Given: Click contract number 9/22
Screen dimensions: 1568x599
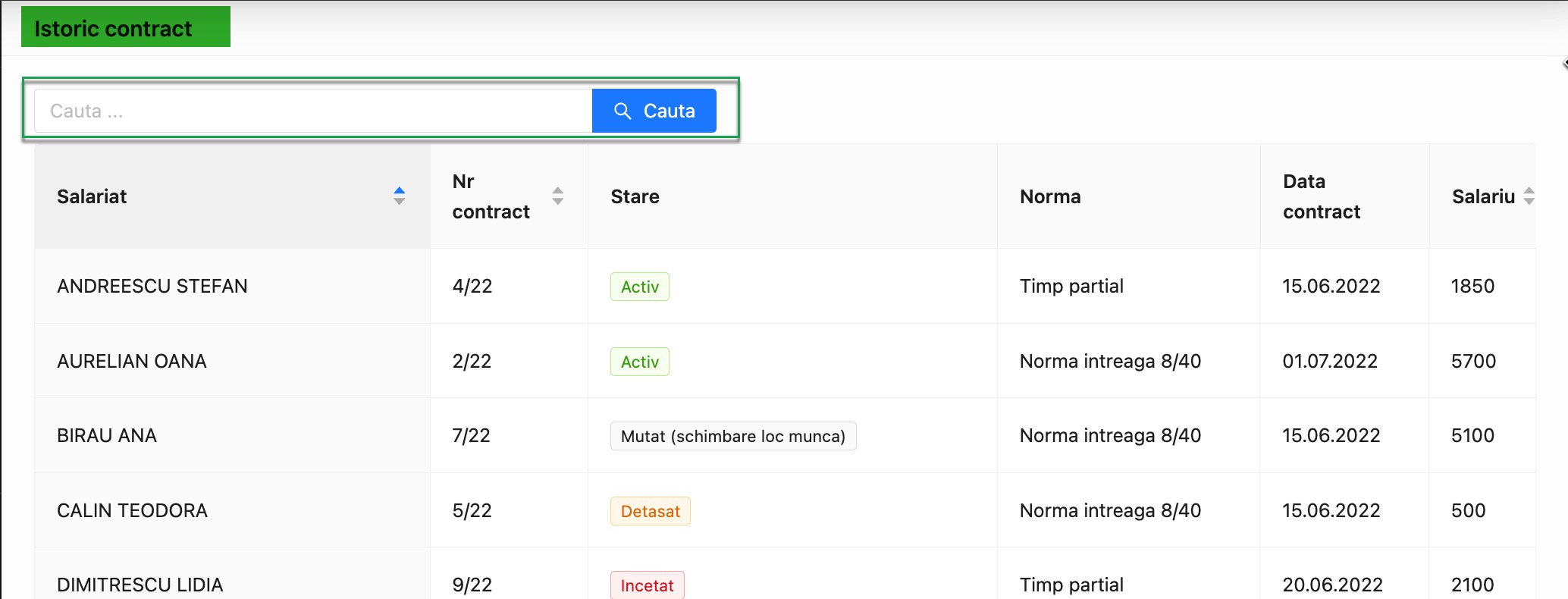Looking at the screenshot, I should click(472, 585).
